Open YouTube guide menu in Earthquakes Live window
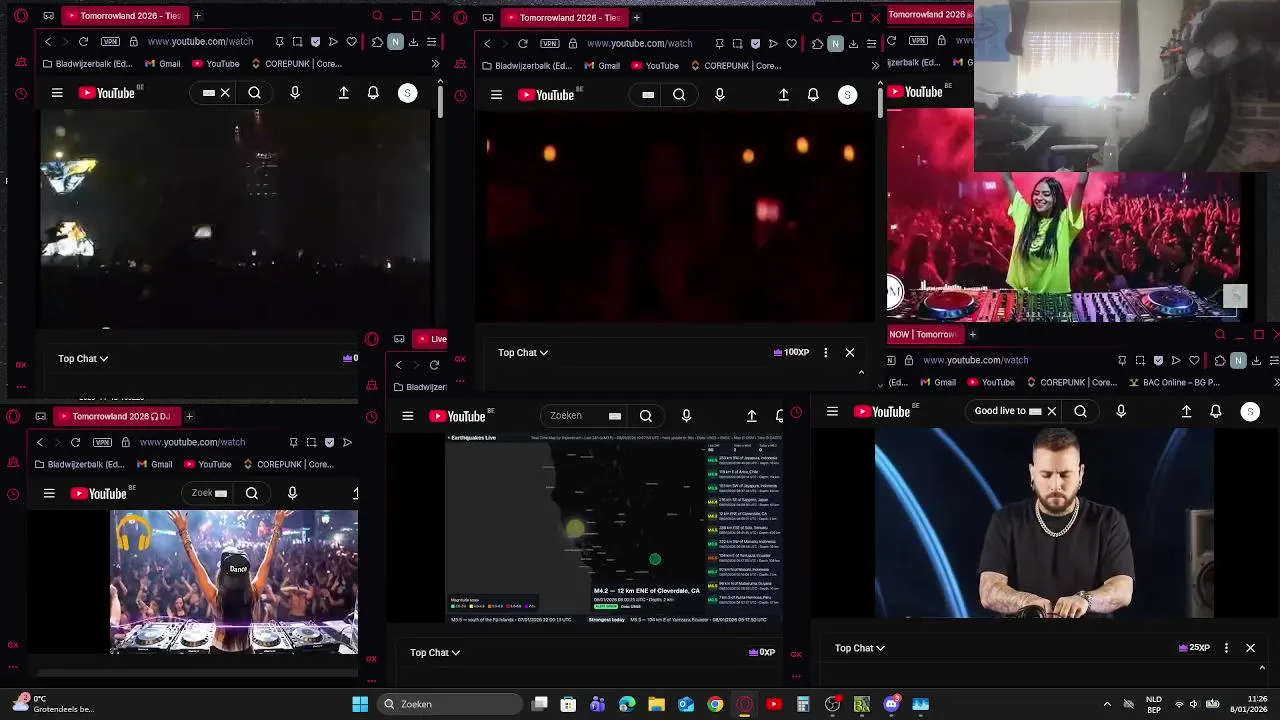The width and height of the screenshot is (1280, 720). (x=408, y=416)
